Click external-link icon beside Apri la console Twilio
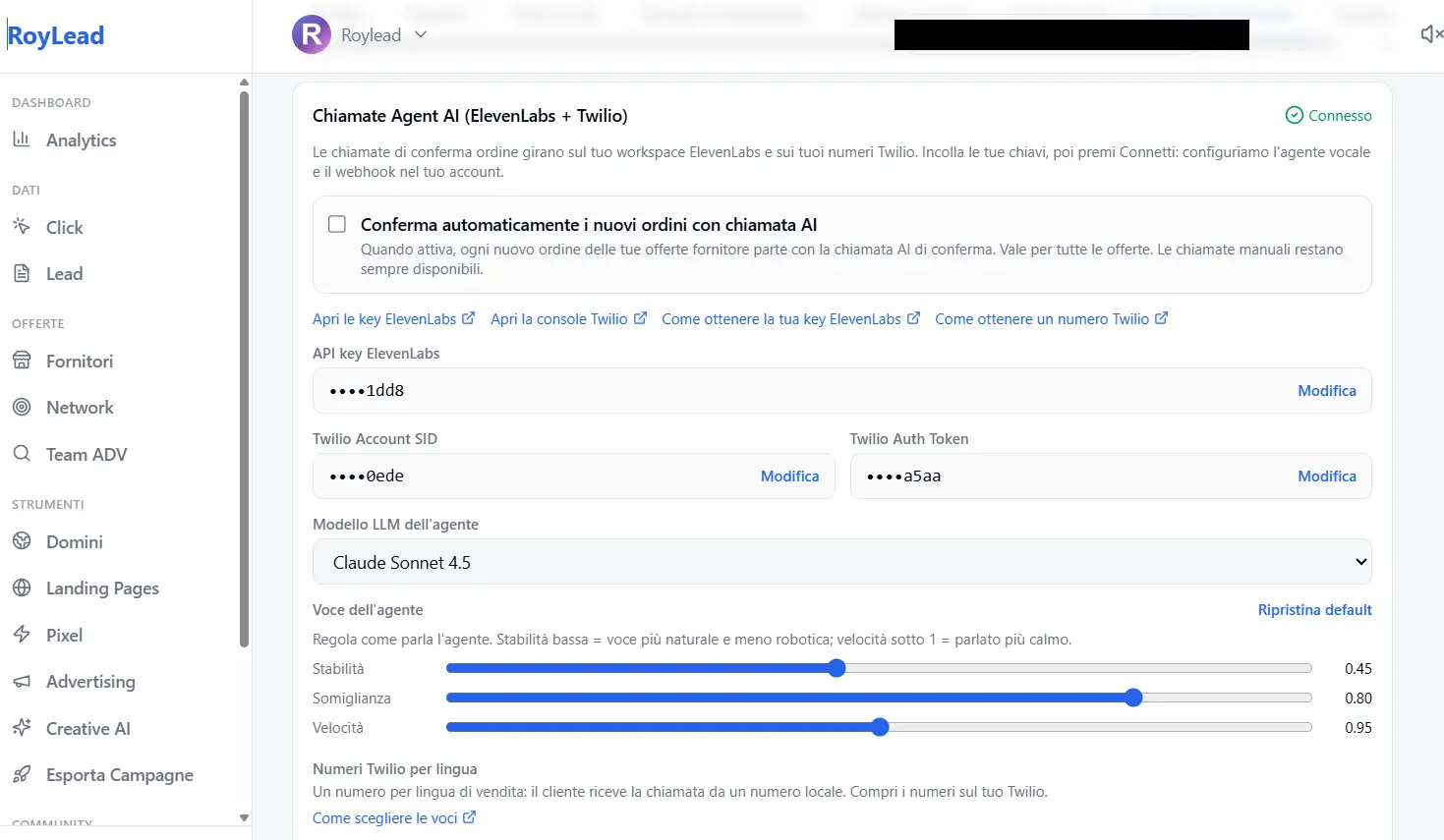This screenshot has width=1444, height=840. tap(640, 318)
